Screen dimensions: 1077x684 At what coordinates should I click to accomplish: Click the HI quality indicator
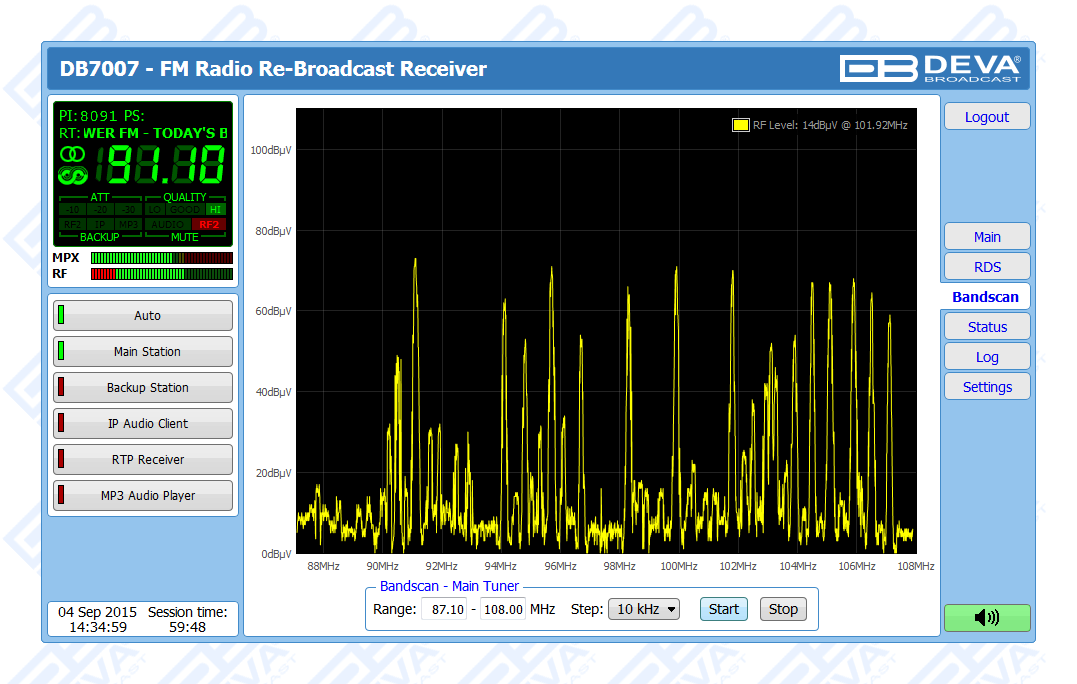tap(215, 210)
